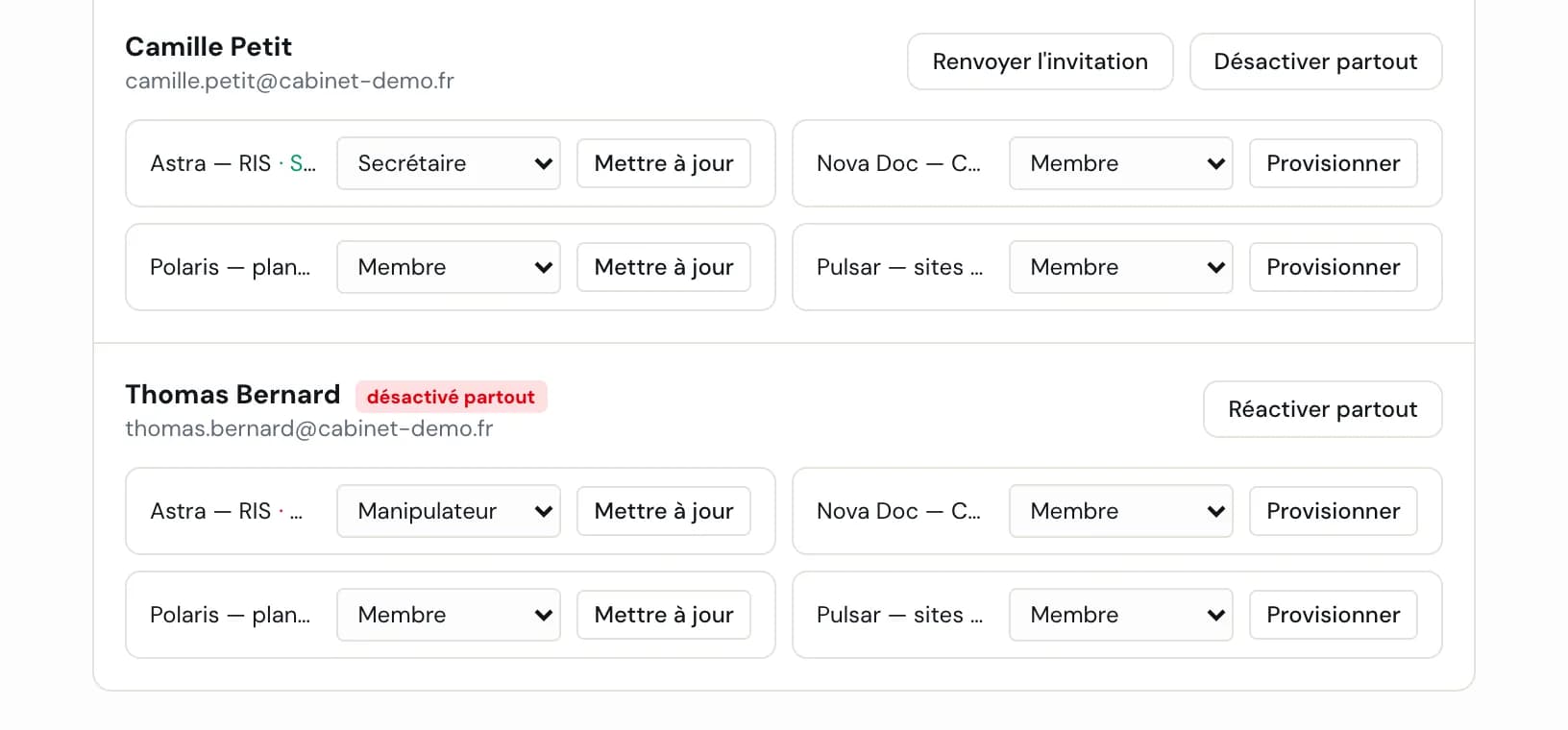1568x730 pixels.
Task: Click the name Thomas Bernard
Action: tap(233, 394)
